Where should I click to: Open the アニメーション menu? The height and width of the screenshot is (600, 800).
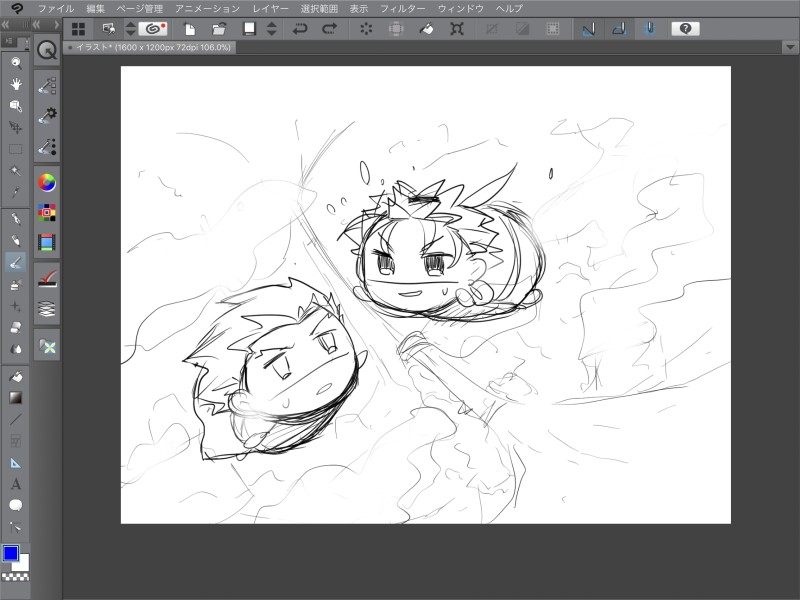[x=207, y=9]
